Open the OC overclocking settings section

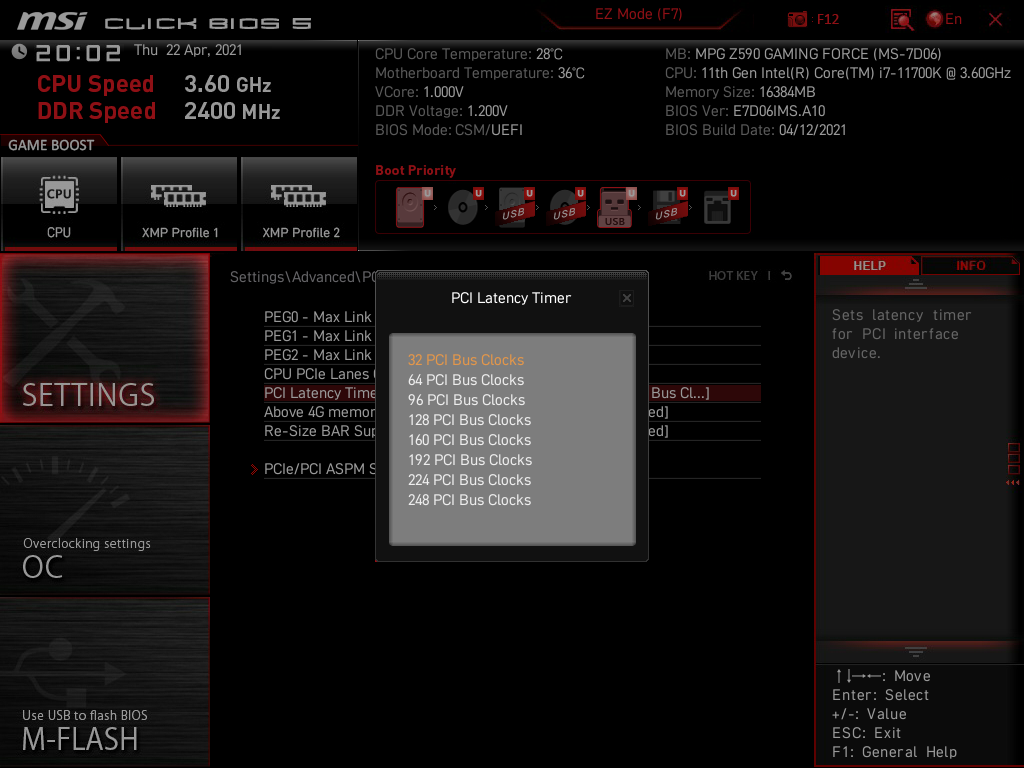[104, 511]
